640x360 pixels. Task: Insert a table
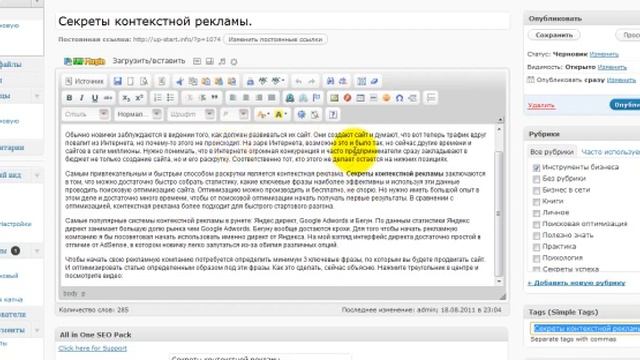tap(360, 98)
